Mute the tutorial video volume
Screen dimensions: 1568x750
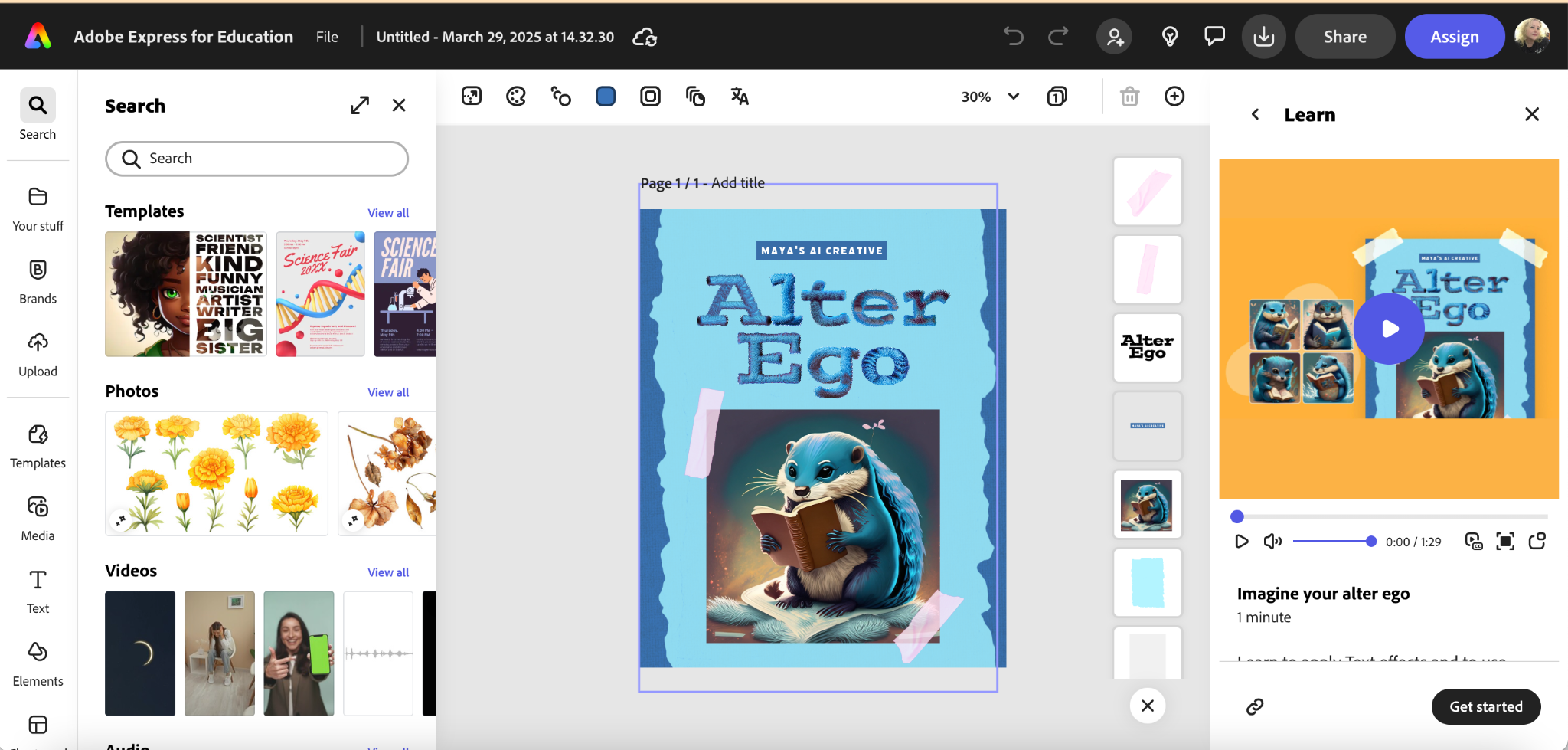tap(1272, 542)
